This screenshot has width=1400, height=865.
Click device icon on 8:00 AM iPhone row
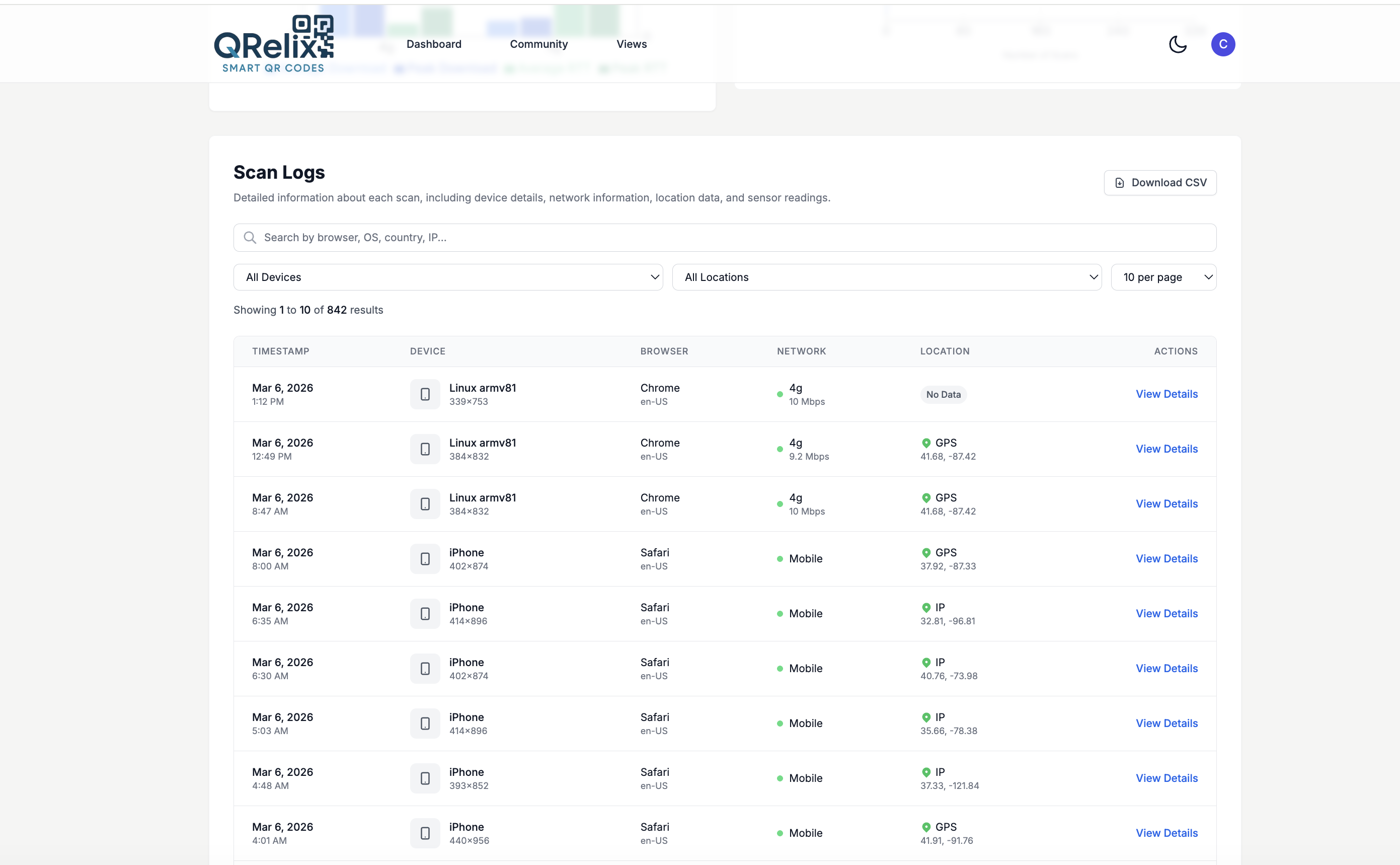point(425,559)
